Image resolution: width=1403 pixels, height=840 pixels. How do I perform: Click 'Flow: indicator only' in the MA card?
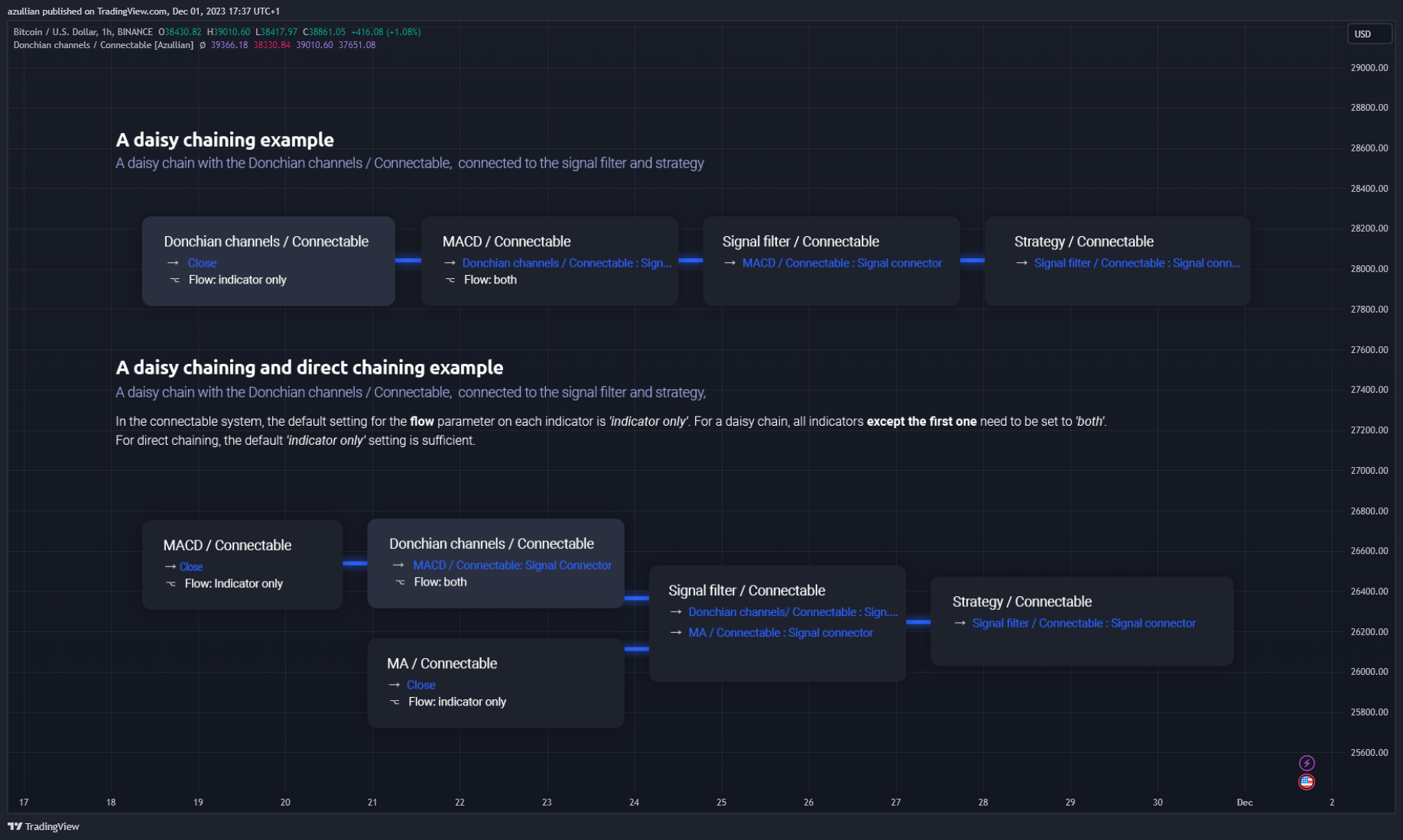pos(457,702)
